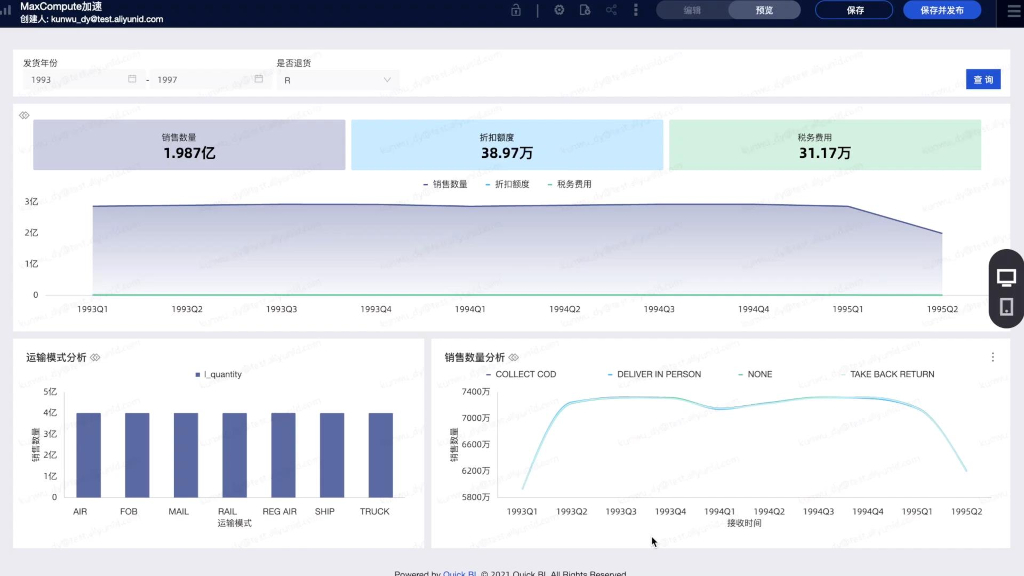Switch to 预览 mode tab
This screenshot has height=576, width=1024.
point(764,10)
